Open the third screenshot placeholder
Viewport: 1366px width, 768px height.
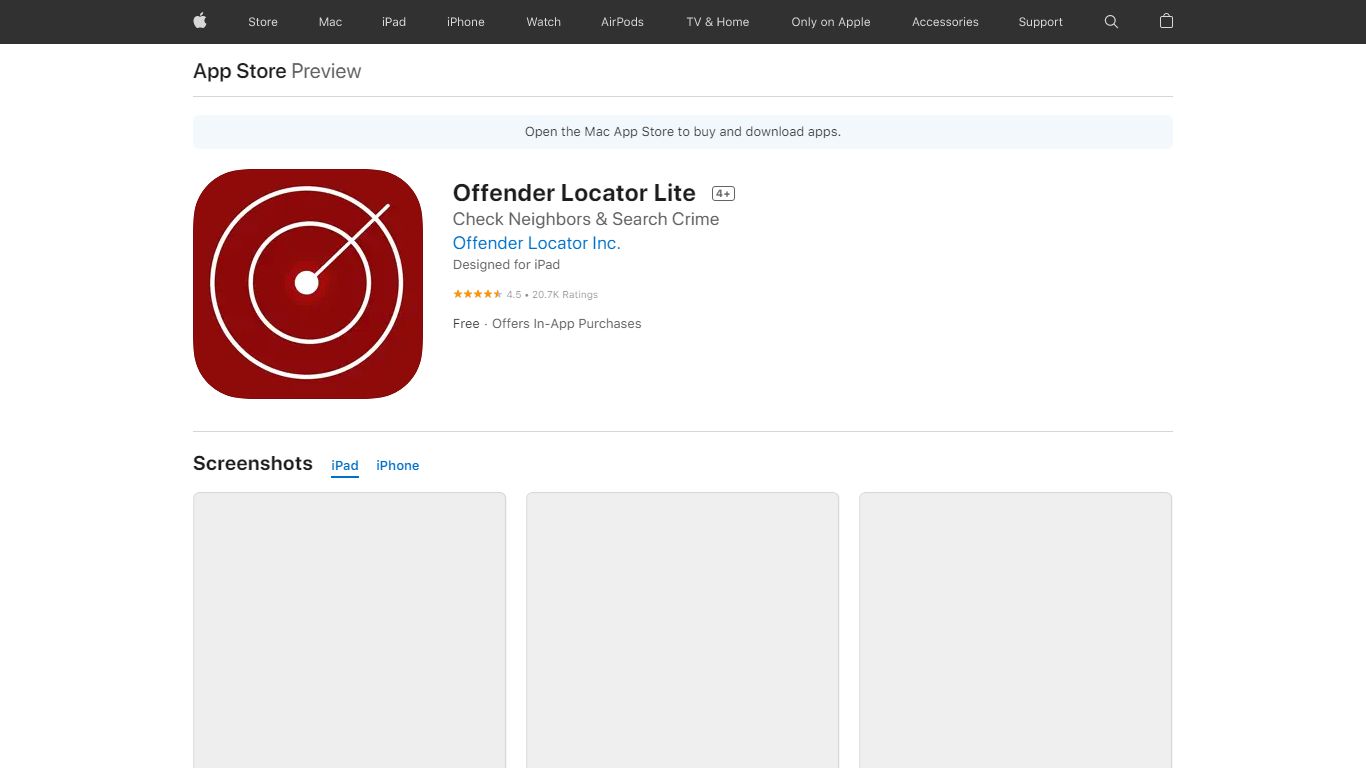pyautogui.click(x=1015, y=630)
